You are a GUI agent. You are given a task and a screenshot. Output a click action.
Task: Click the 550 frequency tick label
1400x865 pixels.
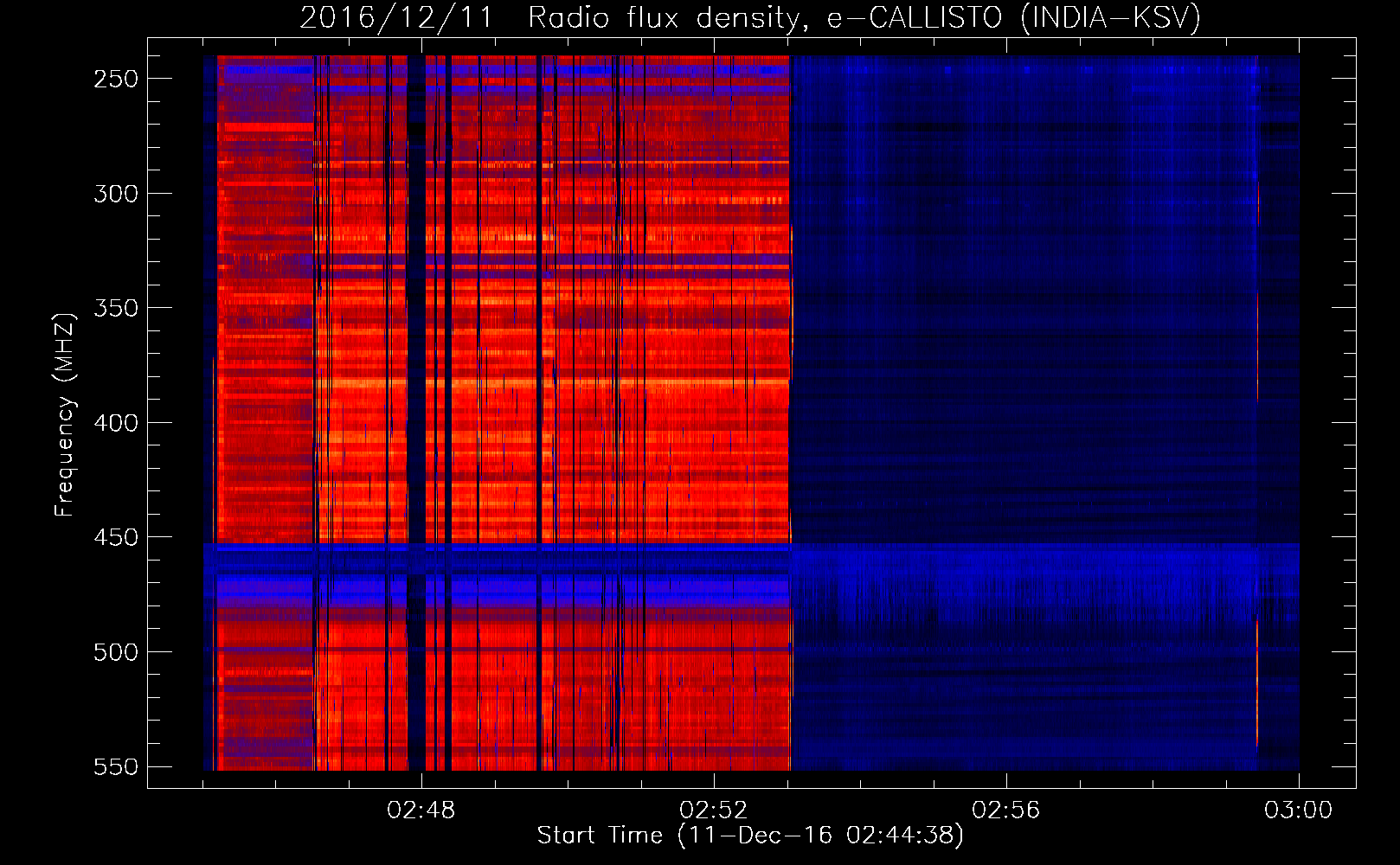click(x=116, y=766)
